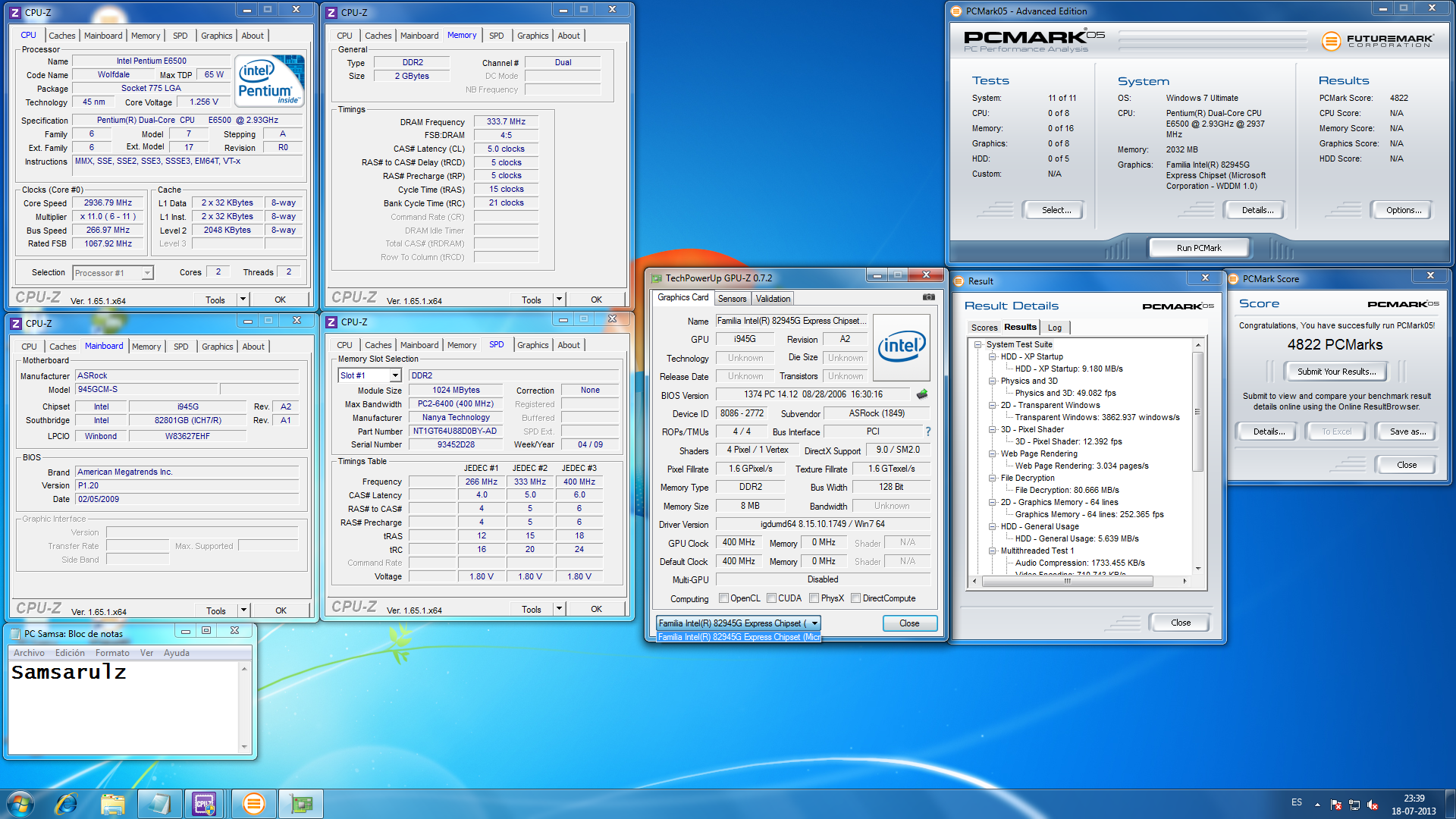1456x819 pixels.
Task: Collapse the HDD - XP Startup tree node
Action: click(x=992, y=356)
